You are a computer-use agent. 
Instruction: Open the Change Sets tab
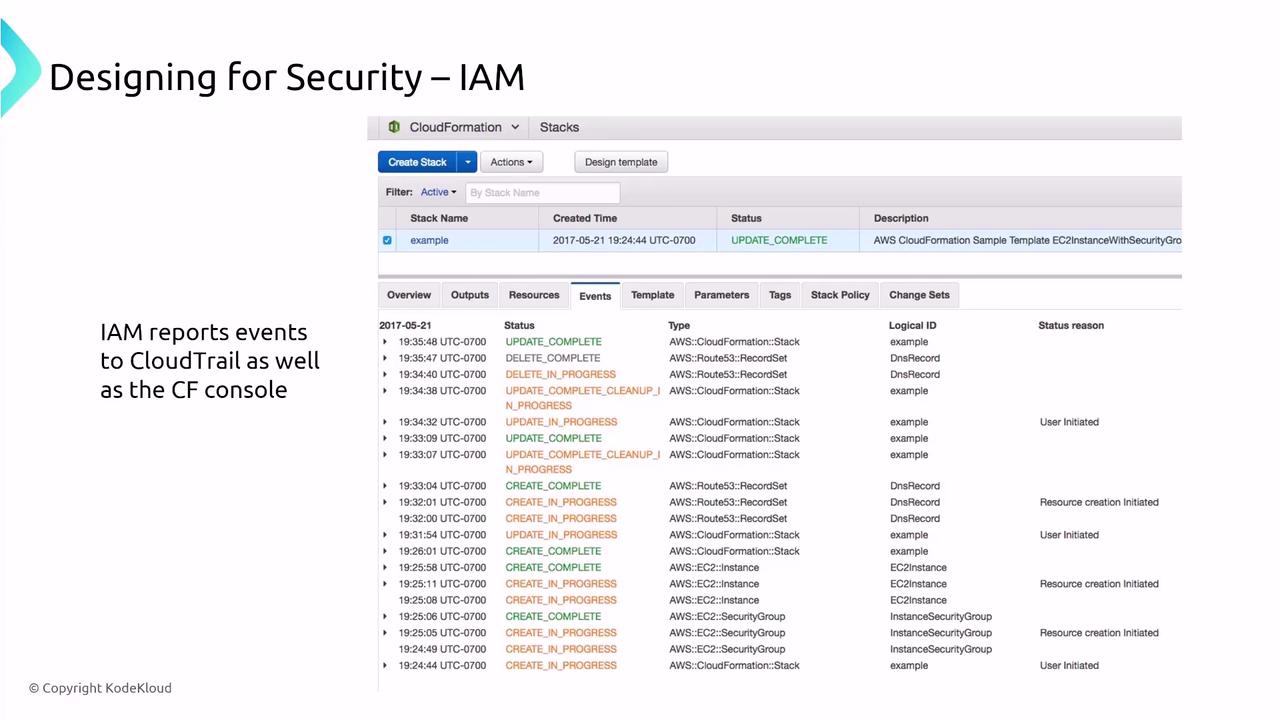pyautogui.click(x=919, y=295)
